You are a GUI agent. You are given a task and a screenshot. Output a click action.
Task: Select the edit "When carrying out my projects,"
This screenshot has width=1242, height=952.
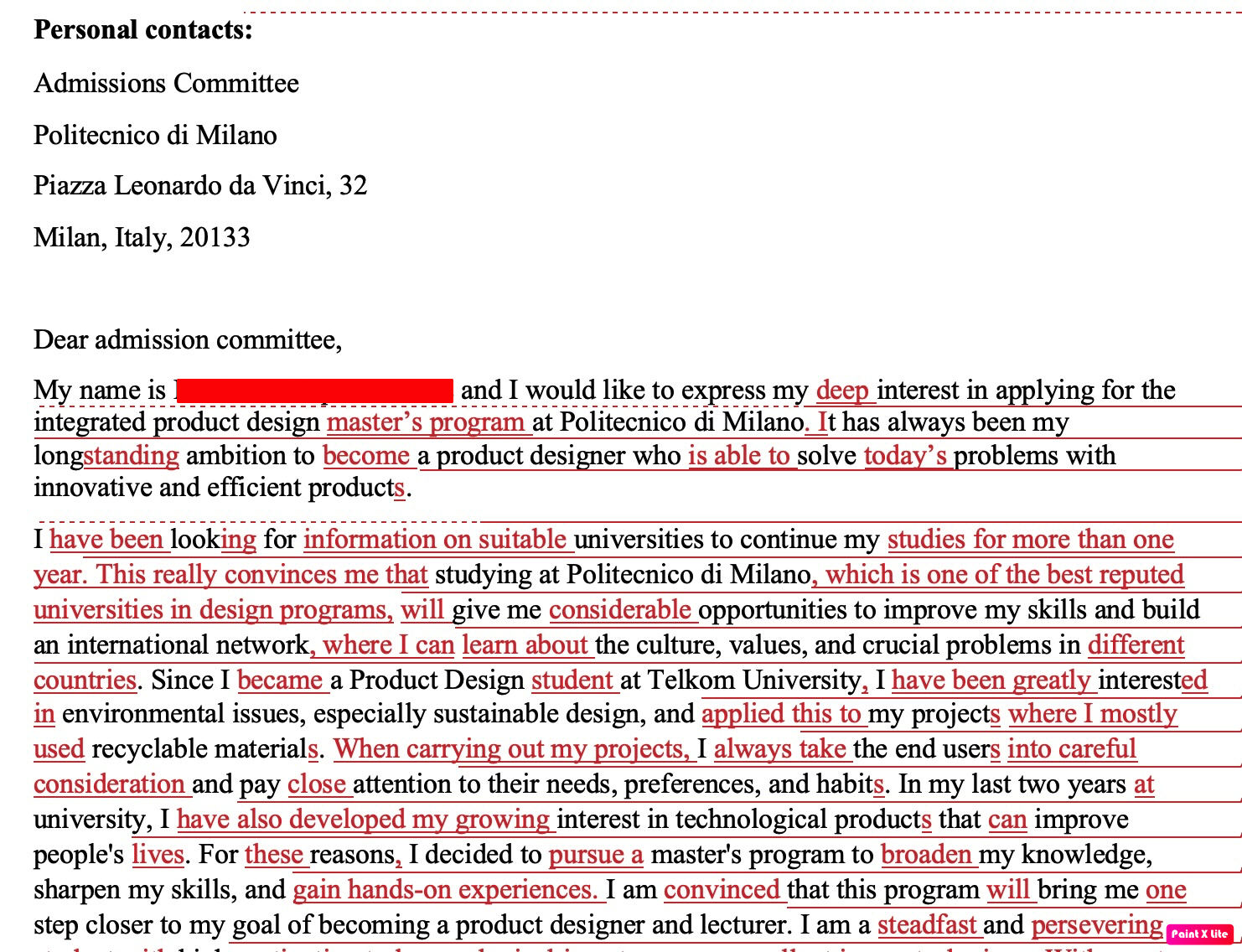click(511, 748)
